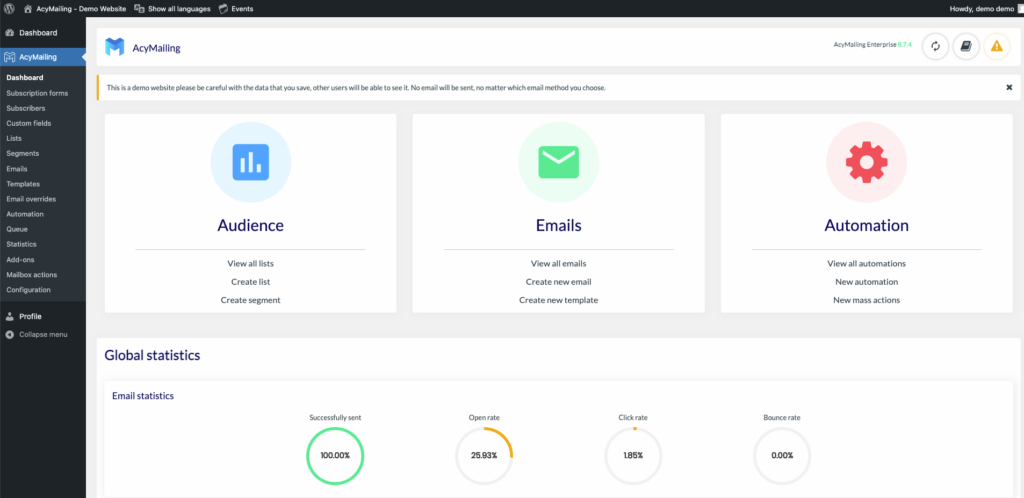Image resolution: width=1024 pixels, height=498 pixels.
Task: Click the Emails envelope icon
Action: (558, 162)
